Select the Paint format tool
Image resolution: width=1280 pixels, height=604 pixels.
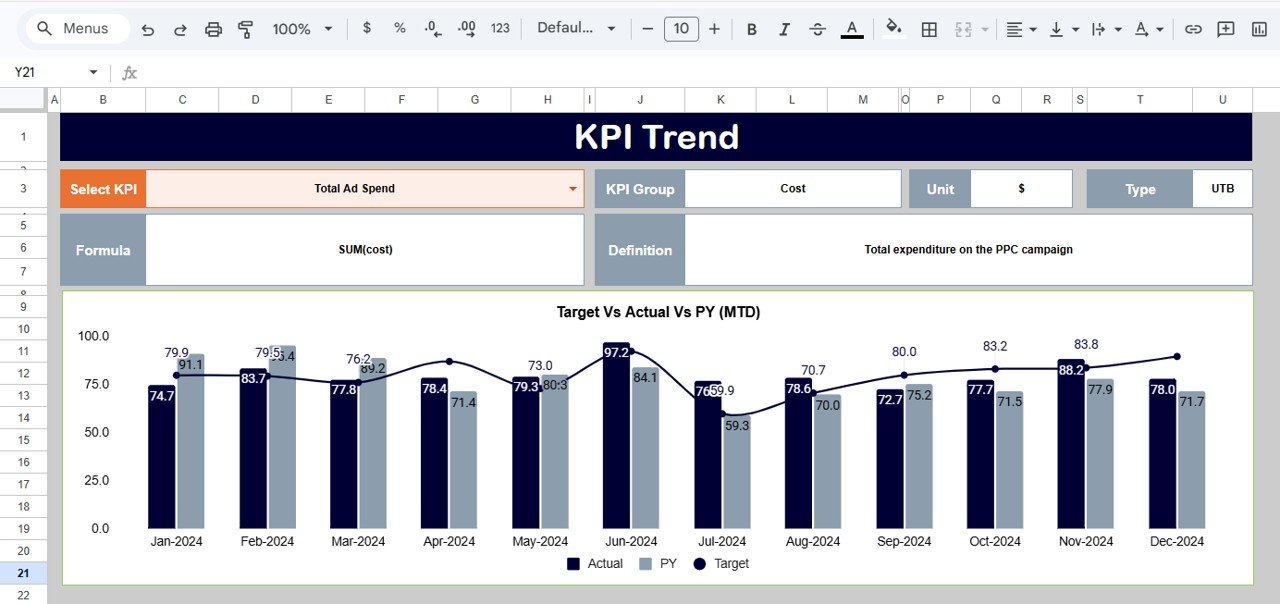click(x=245, y=29)
